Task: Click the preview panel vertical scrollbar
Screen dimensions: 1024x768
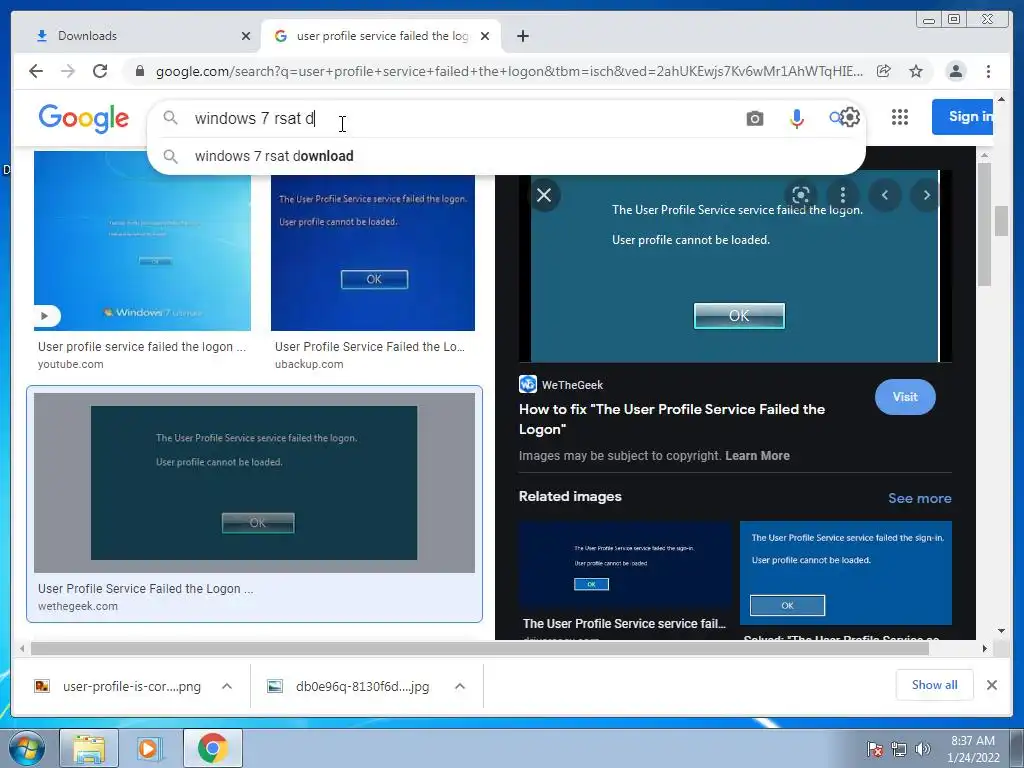Action: pyautogui.click(x=984, y=225)
